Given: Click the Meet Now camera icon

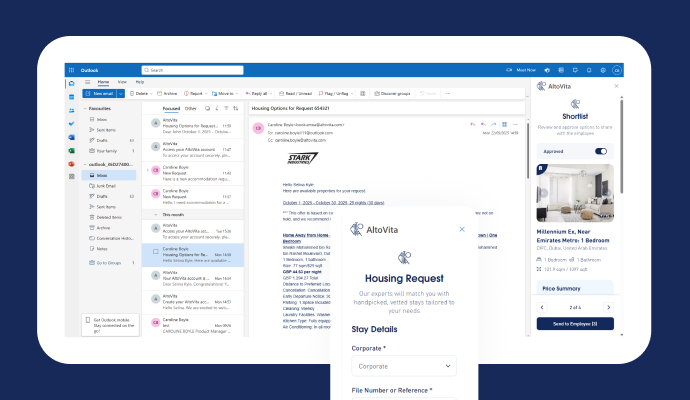Looking at the screenshot, I should [509, 70].
